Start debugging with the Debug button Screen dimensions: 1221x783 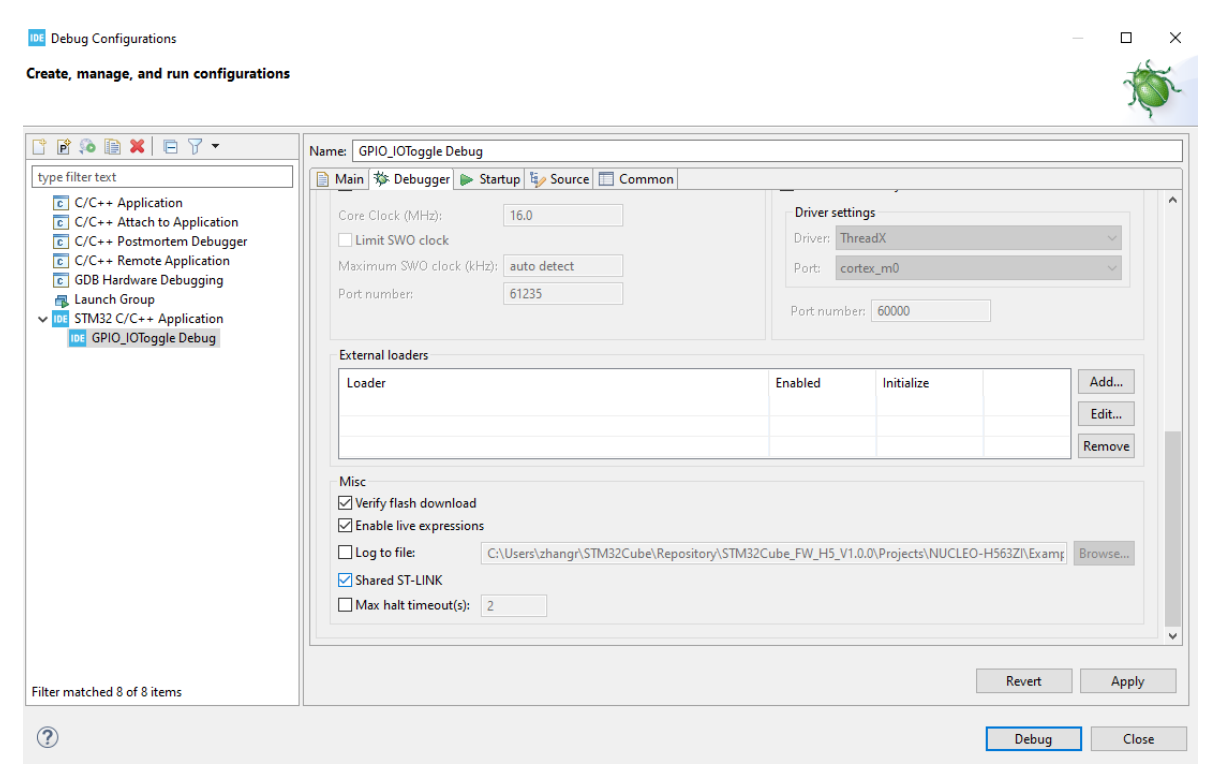(x=1034, y=739)
